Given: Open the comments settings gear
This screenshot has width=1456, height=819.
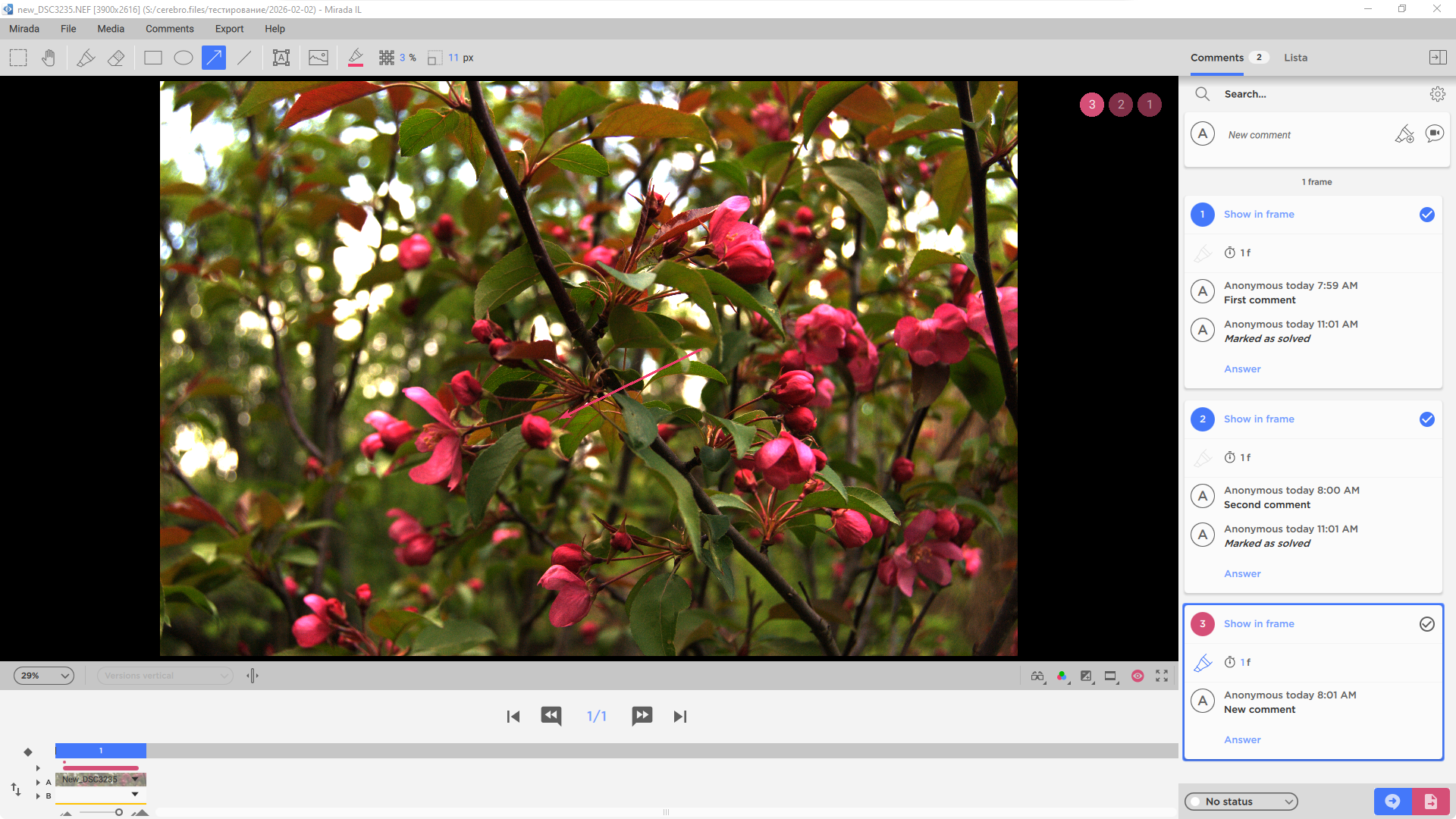Looking at the screenshot, I should [x=1437, y=94].
